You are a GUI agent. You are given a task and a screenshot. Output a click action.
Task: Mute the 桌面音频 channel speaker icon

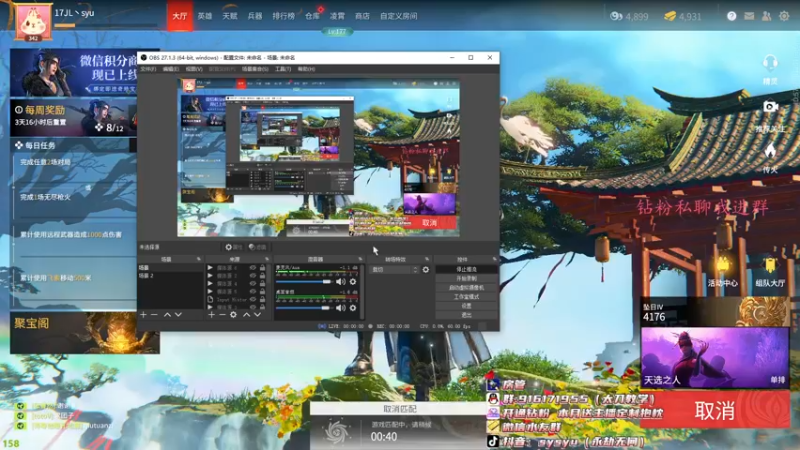tap(341, 308)
